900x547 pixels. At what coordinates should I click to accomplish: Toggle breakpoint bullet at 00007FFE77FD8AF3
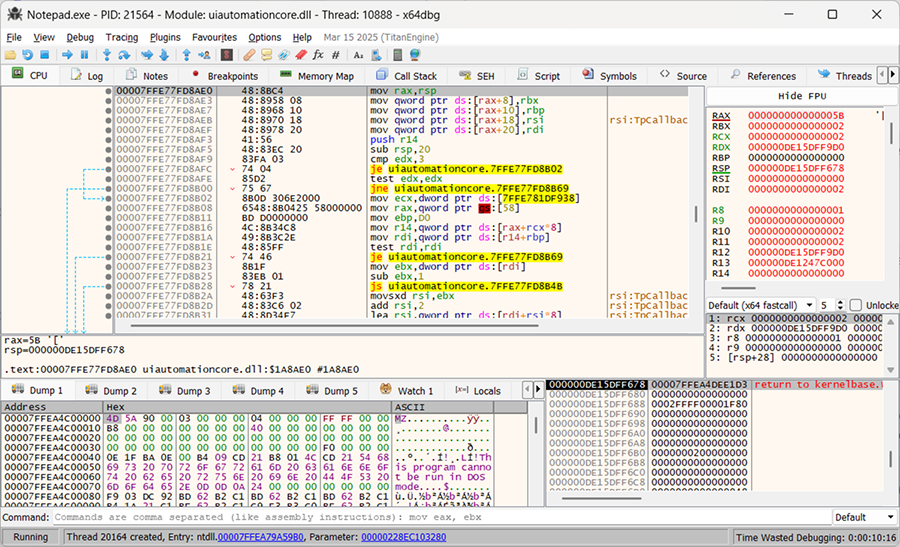tap(108, 139)
